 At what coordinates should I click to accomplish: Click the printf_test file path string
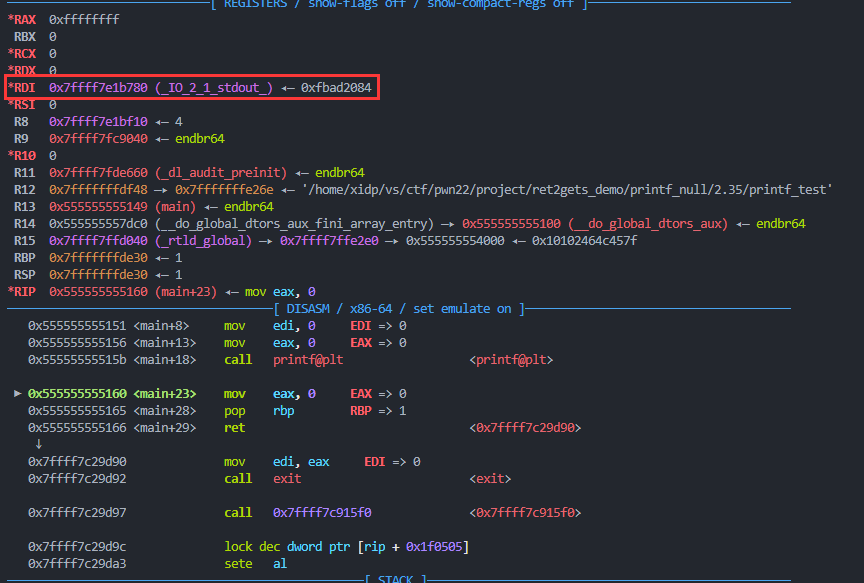pos(567,190)
